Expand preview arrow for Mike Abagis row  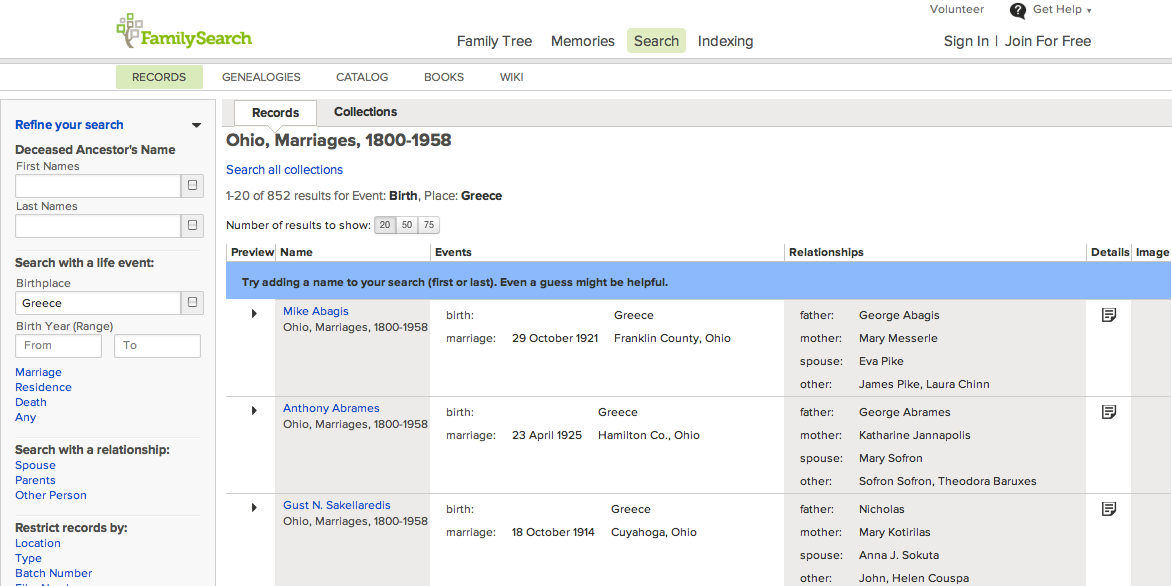pos(254,314)
